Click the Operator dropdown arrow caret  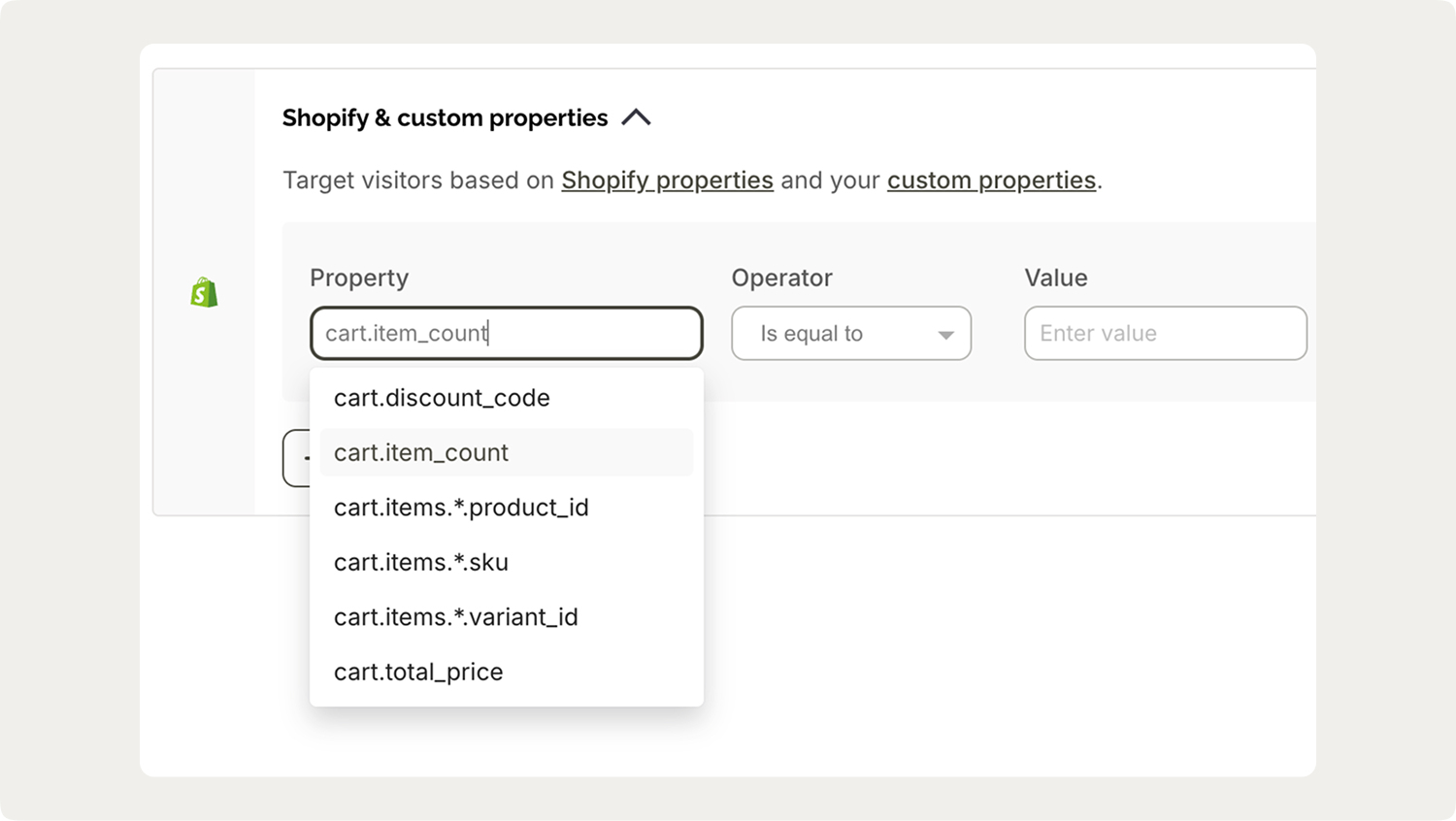coord(945,335)
